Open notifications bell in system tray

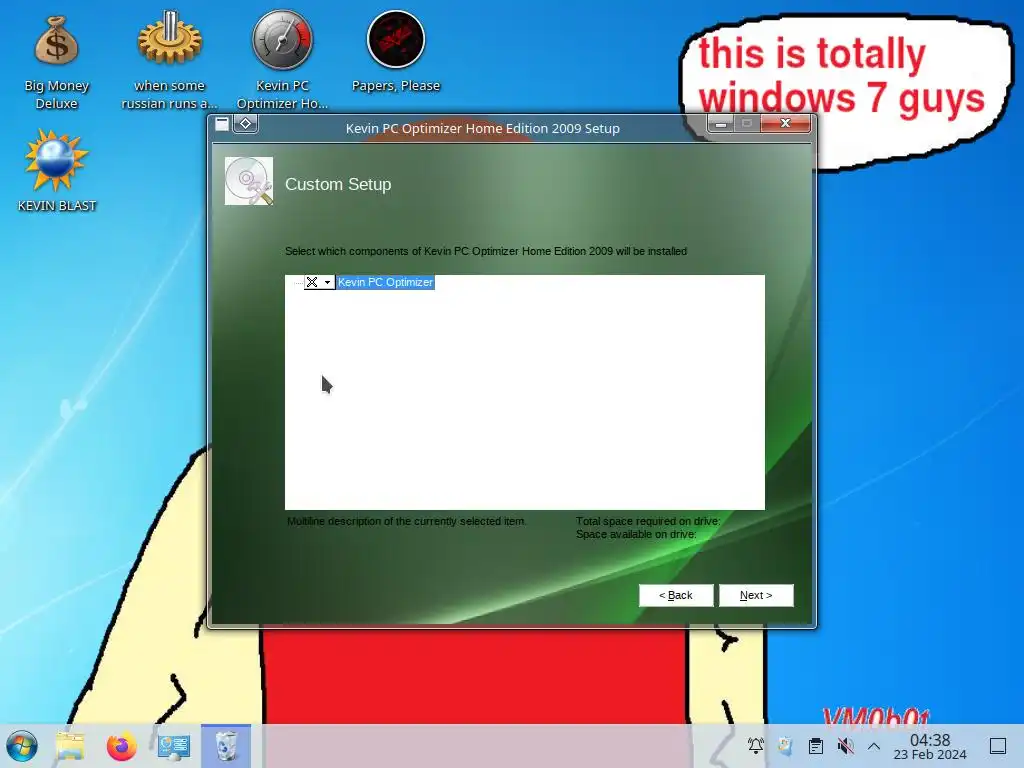point(756,745)
